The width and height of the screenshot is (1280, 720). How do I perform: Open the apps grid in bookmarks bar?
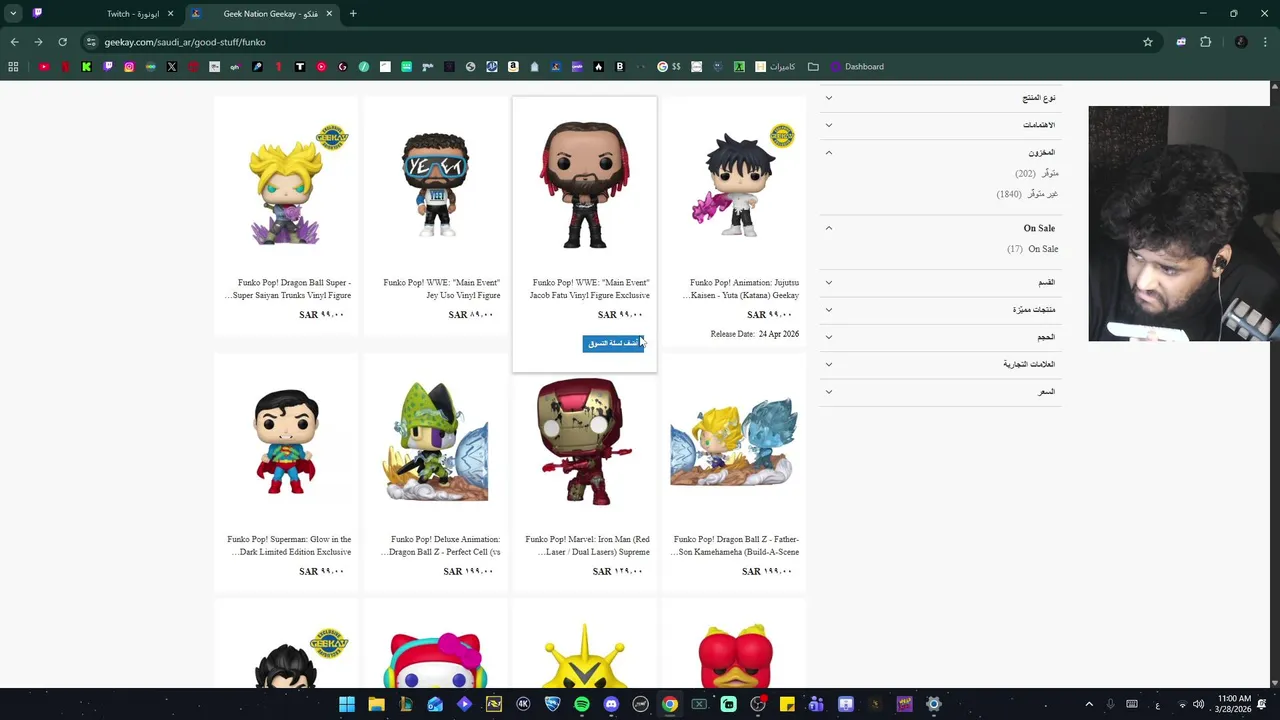coord(13,67)
